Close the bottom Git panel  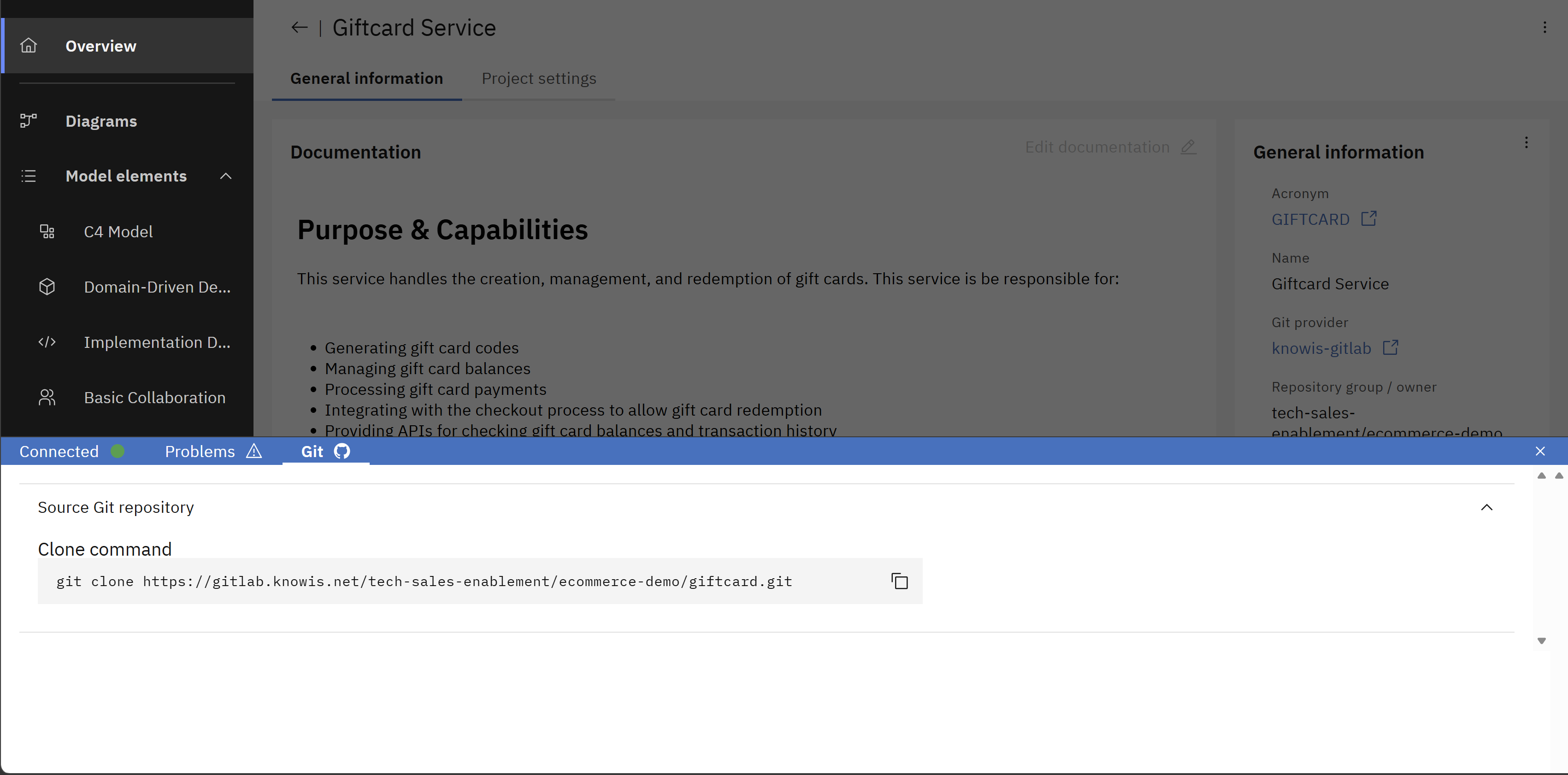pos(1540,451)
